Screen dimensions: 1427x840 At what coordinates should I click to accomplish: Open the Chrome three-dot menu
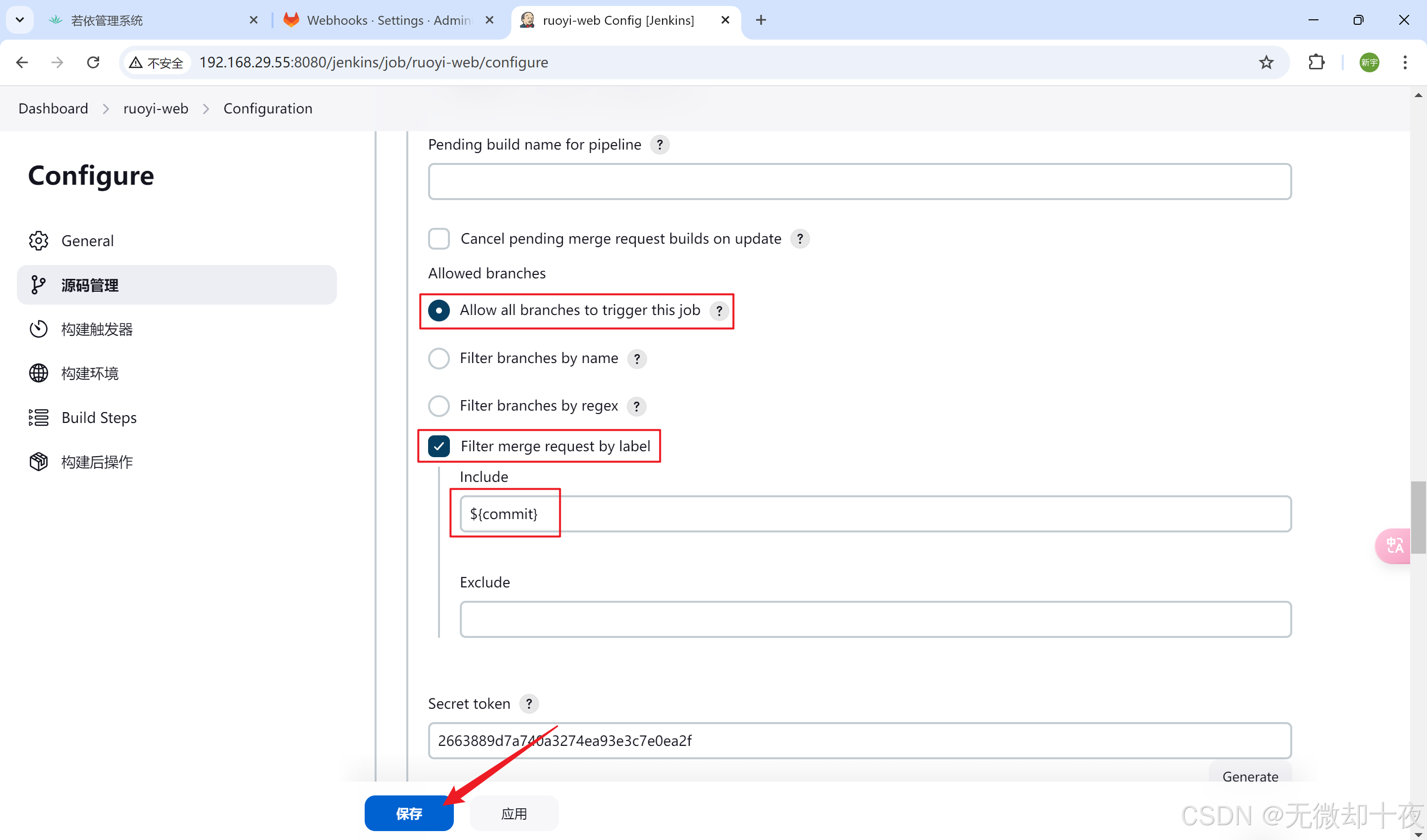point(1405,62)
